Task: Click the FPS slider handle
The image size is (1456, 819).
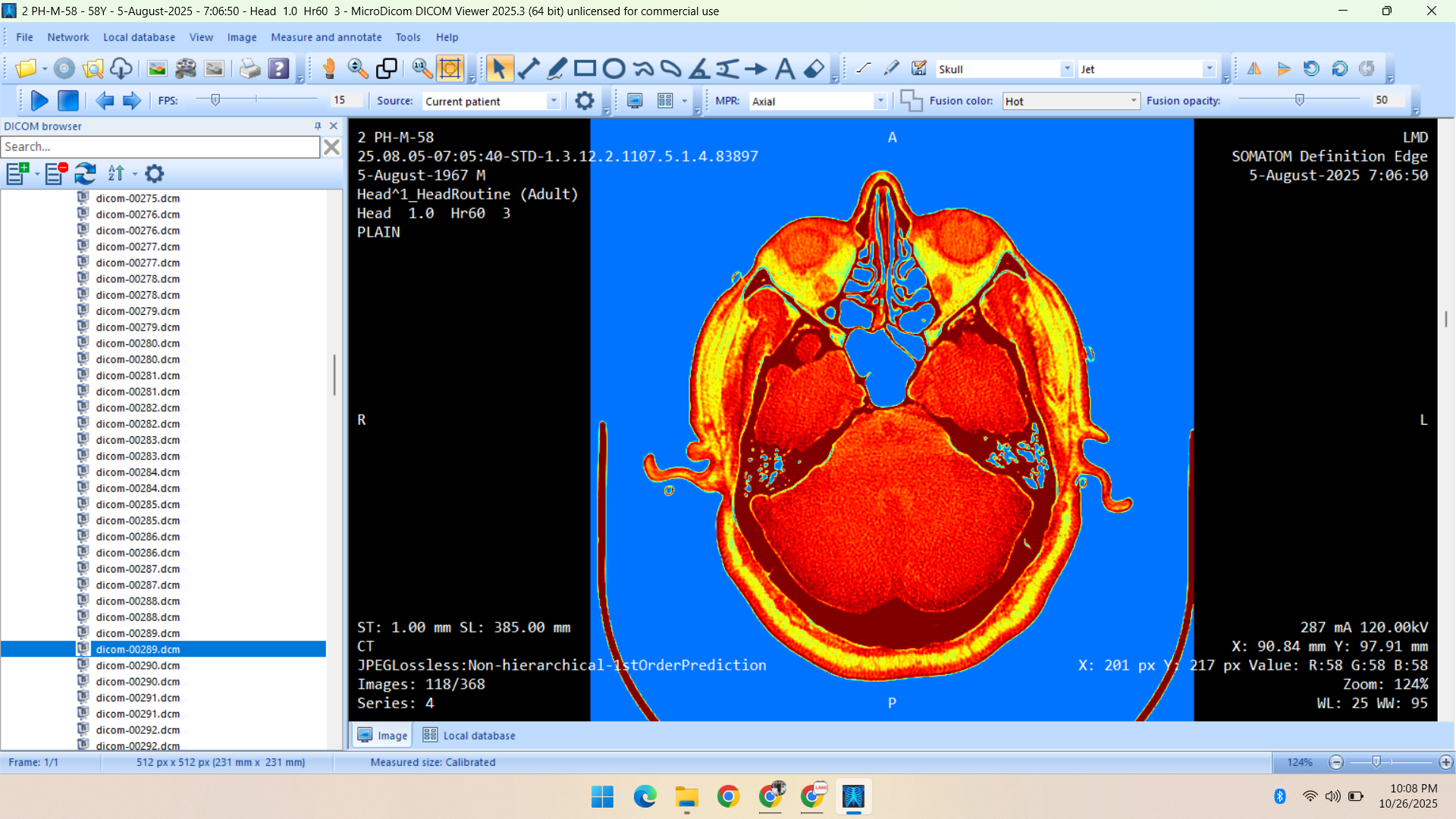Action: 215,100
